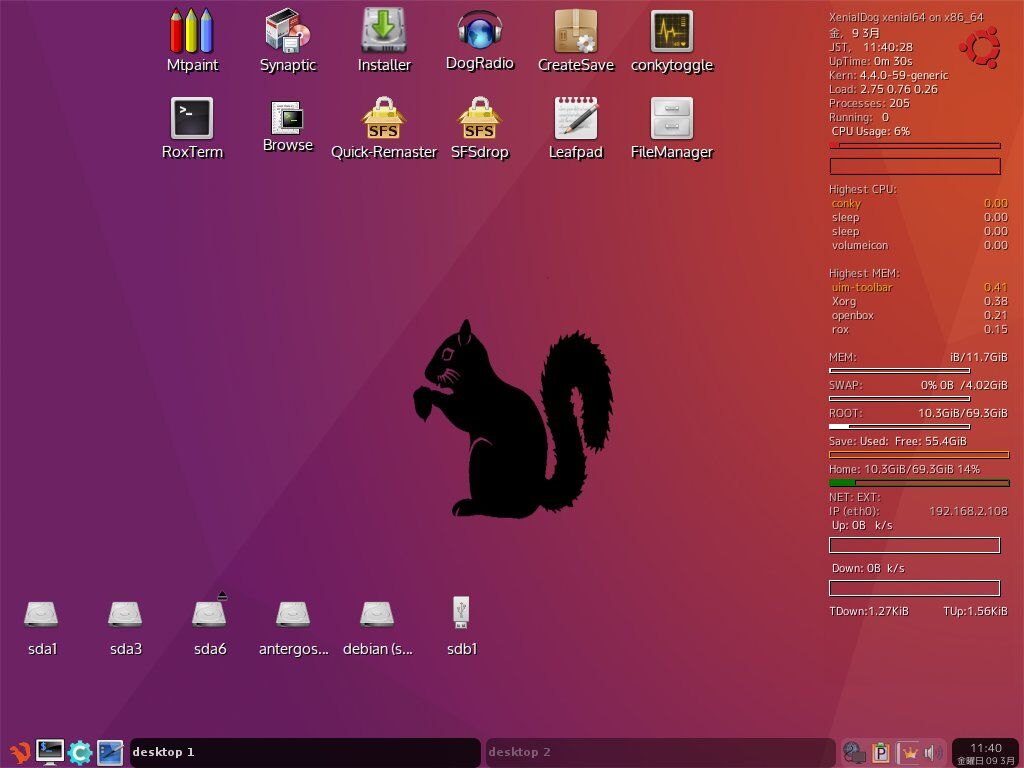Open the main menu in the taskbar corner
This screenshot has width=1024, height=768.
pos(19,752)
